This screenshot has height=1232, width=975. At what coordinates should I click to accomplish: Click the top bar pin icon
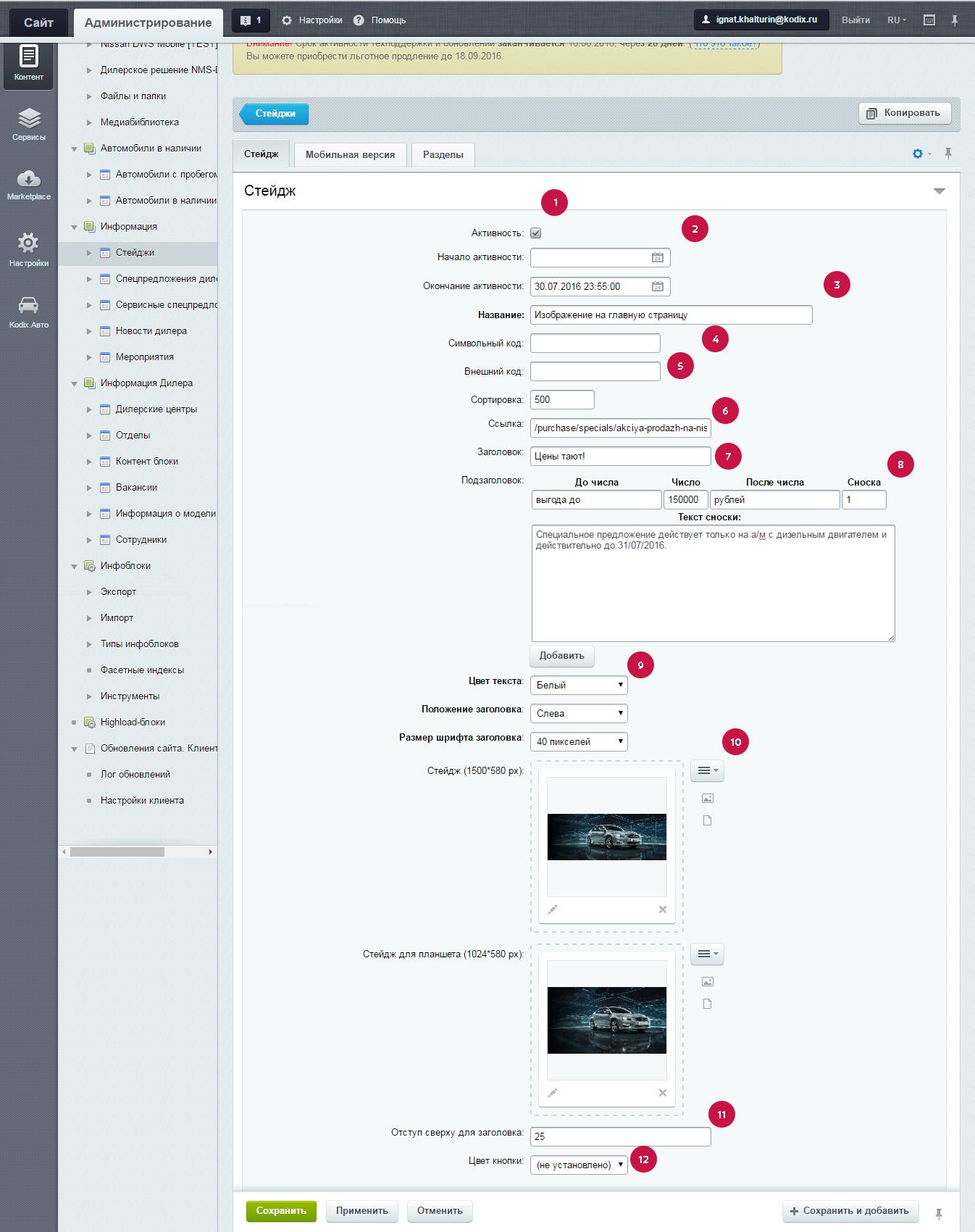955,20
